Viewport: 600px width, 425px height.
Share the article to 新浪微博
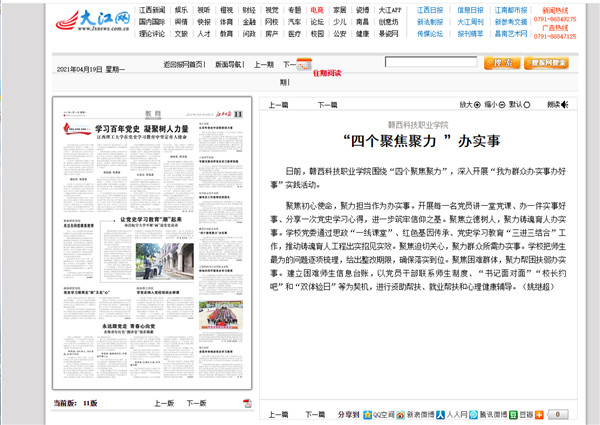click(415, 414)
